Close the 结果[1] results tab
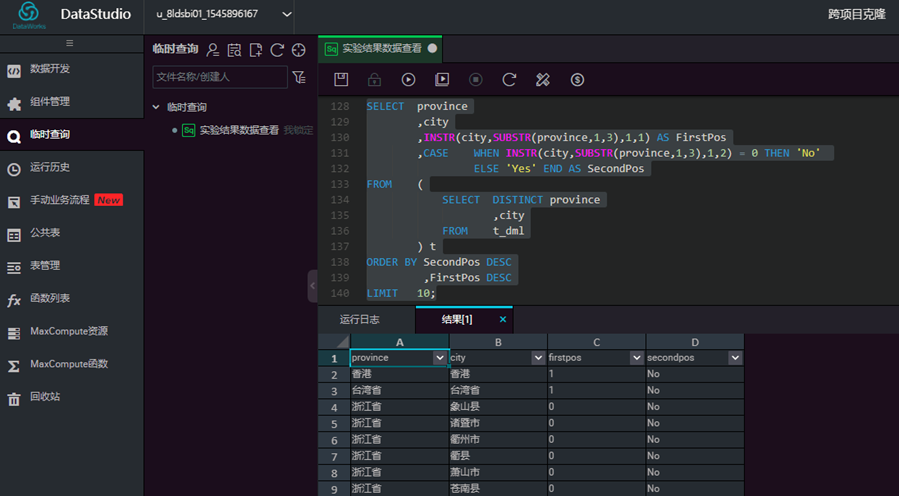 [x=503, y=319]
